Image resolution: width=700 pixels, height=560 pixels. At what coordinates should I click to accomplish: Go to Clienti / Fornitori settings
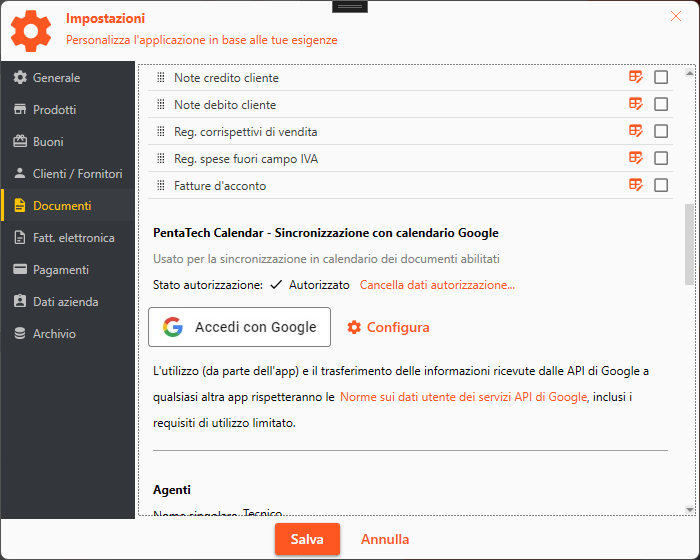(68, 173)
